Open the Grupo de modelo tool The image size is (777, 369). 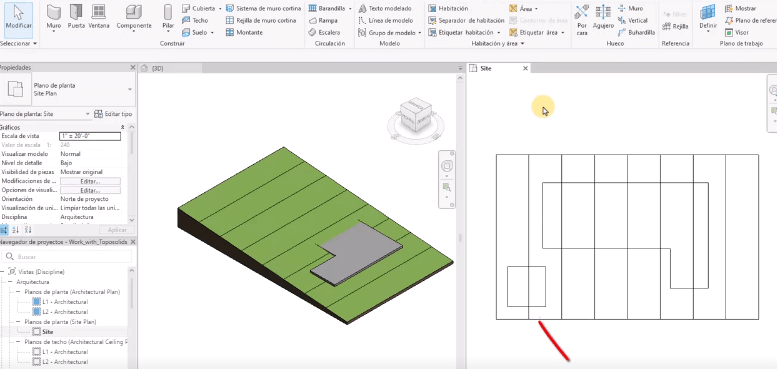tap(387, 32)
